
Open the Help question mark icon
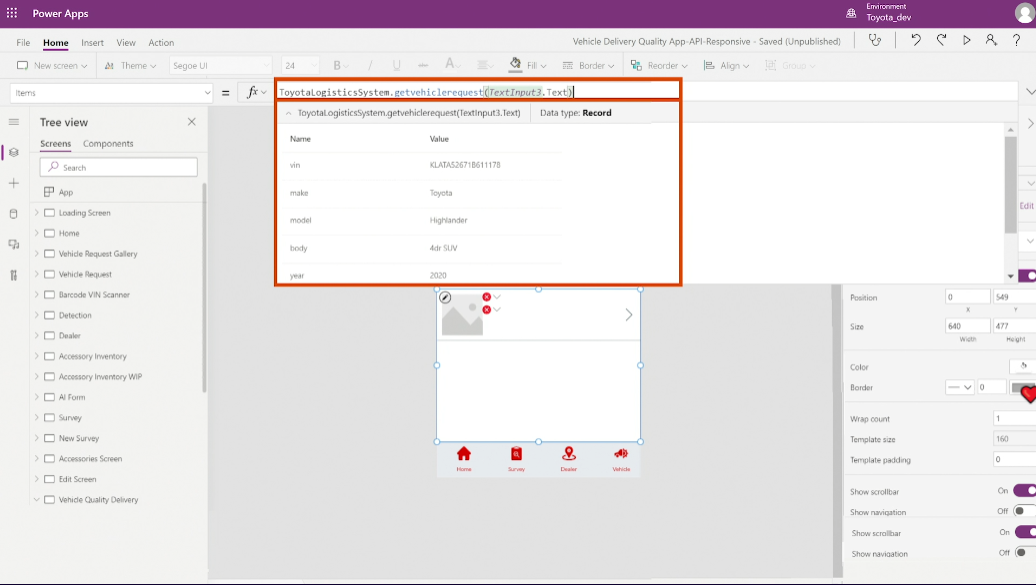click(x=1017, y=41)
